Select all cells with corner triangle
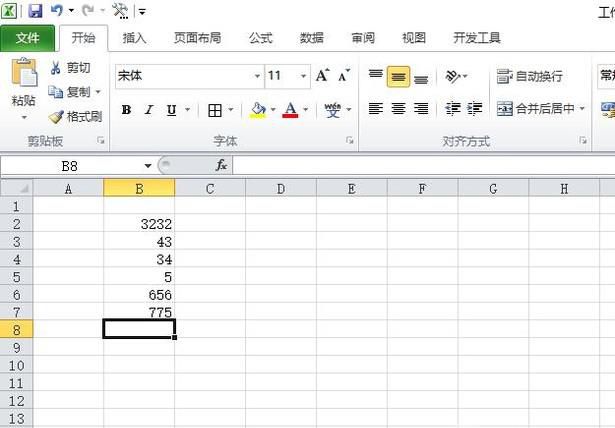This screenshot has width=615, height=428. (16, 188)
